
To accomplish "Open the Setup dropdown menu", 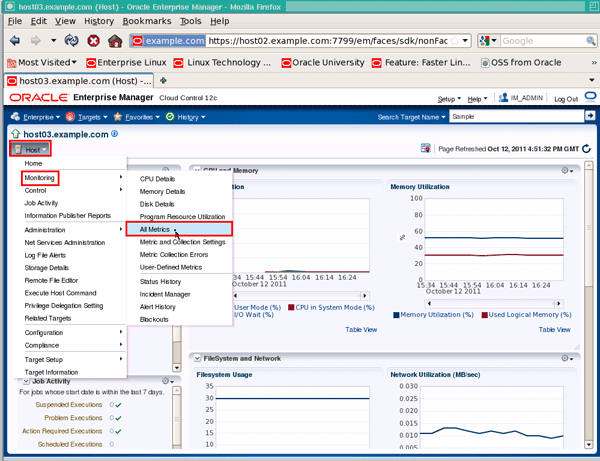I will click(x=449, y=99).
